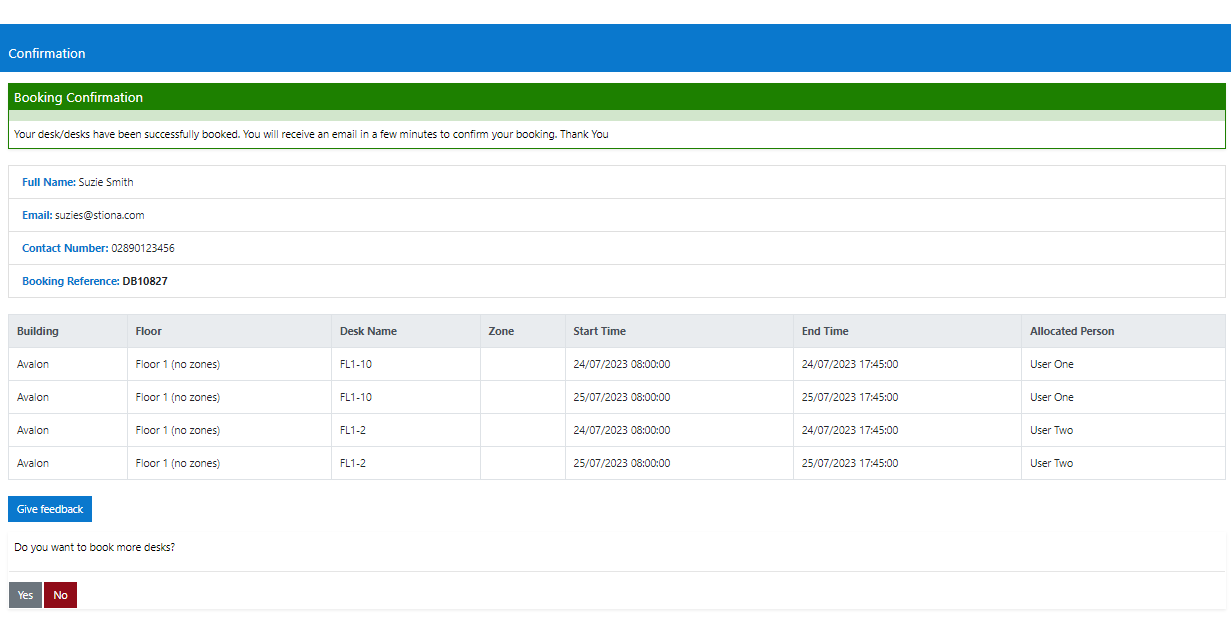Click the Allocated Person column header
1231x641 pixels.
pos(1072,331)
